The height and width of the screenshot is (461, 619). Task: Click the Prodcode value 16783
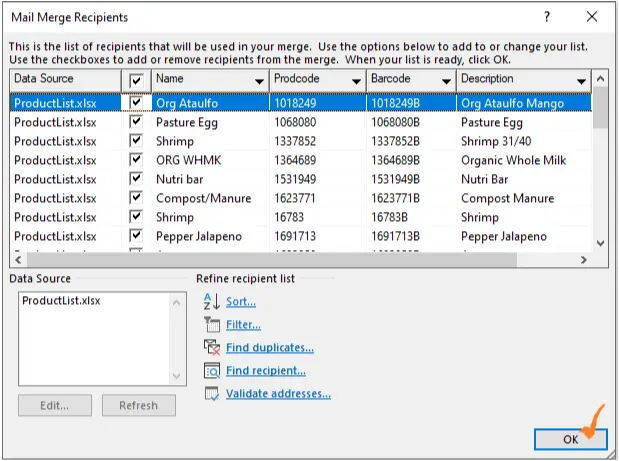[x=289, y=217]
